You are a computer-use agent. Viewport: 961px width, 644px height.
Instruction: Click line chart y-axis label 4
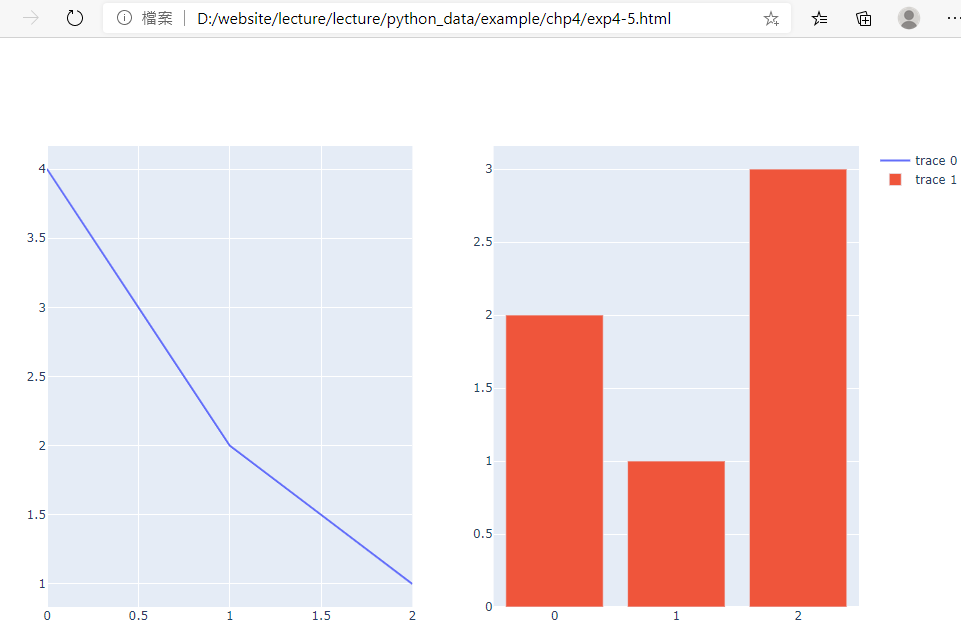(x=42, y=169)
